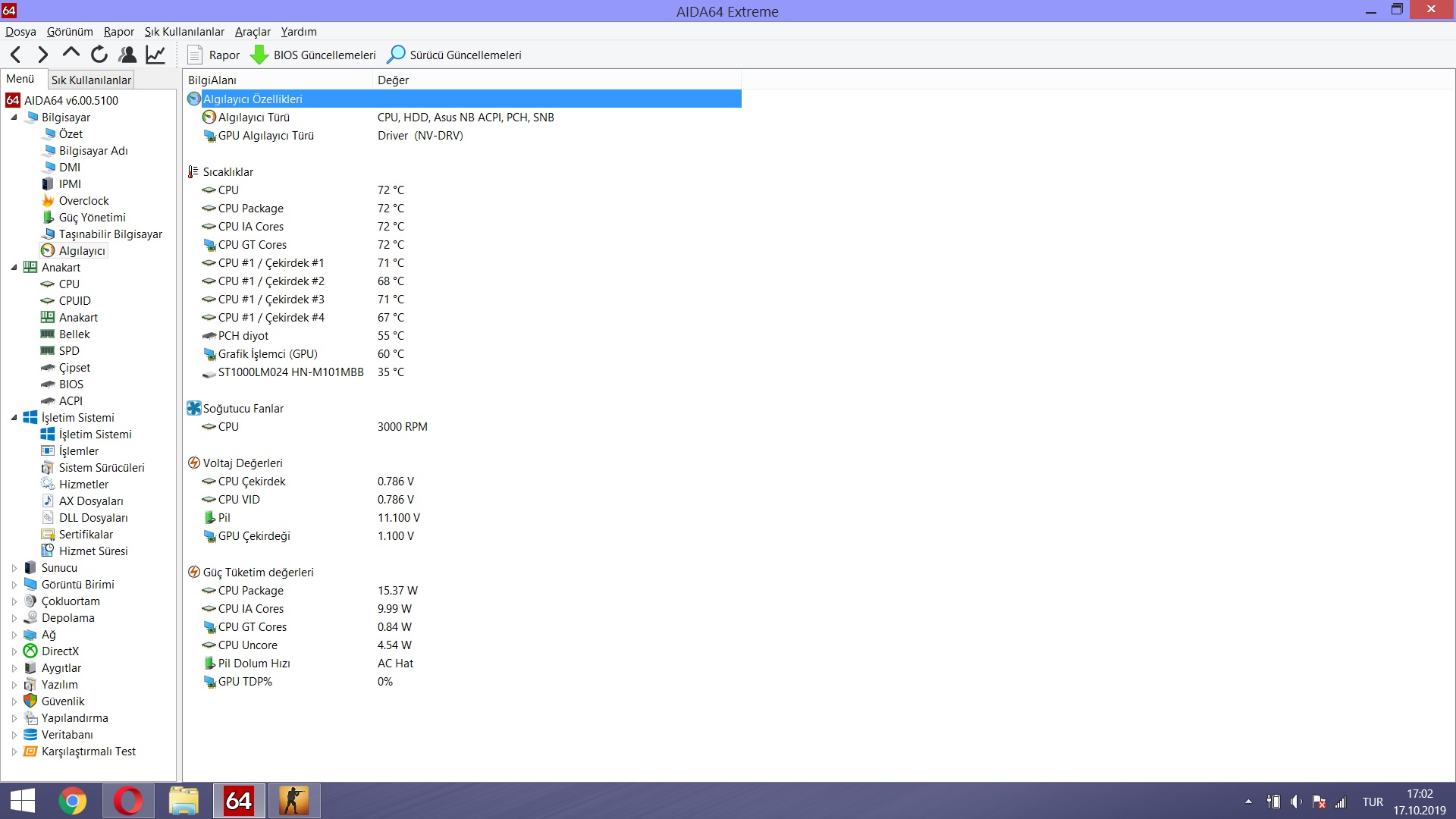Expand the Çokluortam tree node
The height and width of the screenshot is (819, 1456).
(x=14, y=601)
